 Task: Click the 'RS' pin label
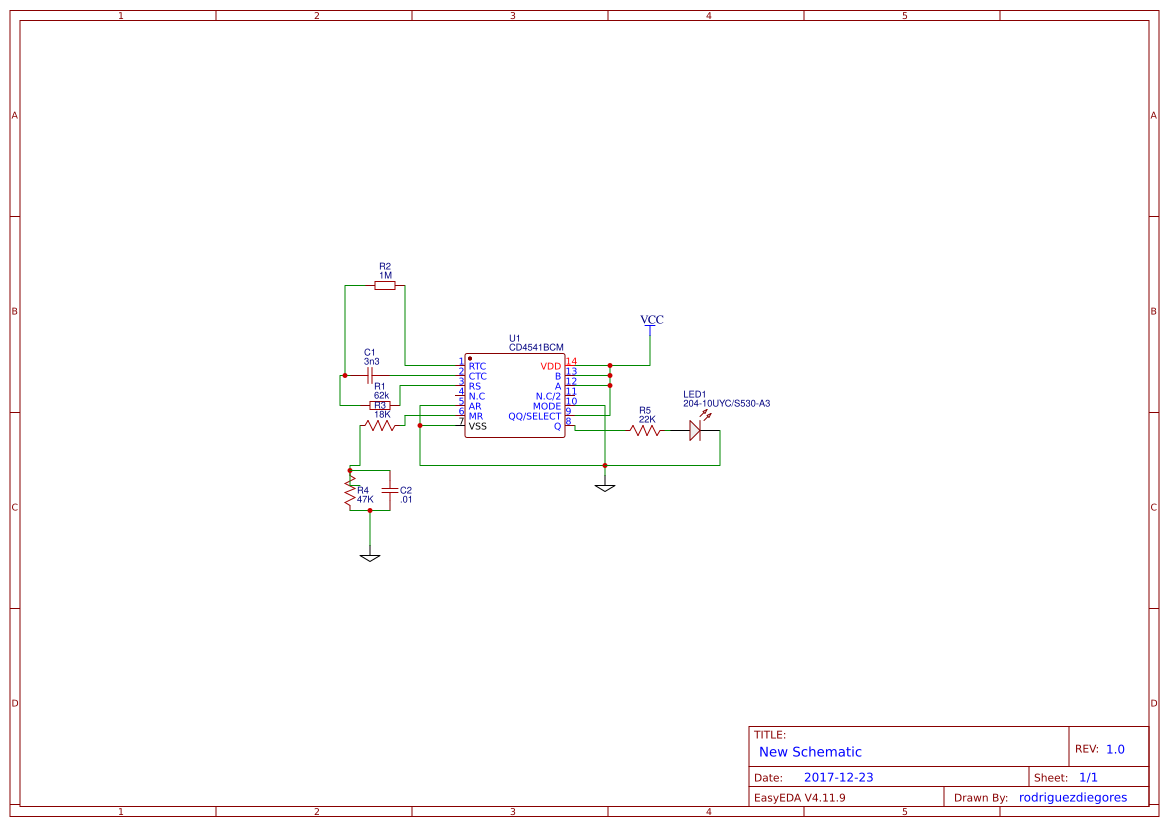pos(475,386)
